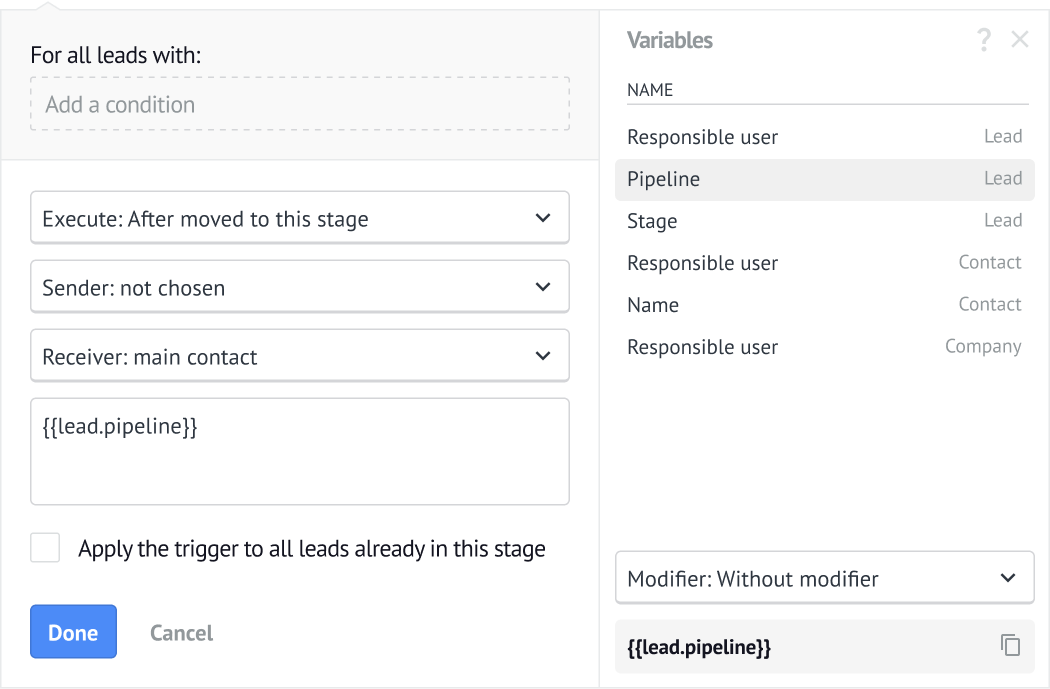Click the Cancel link

point(181,633)
